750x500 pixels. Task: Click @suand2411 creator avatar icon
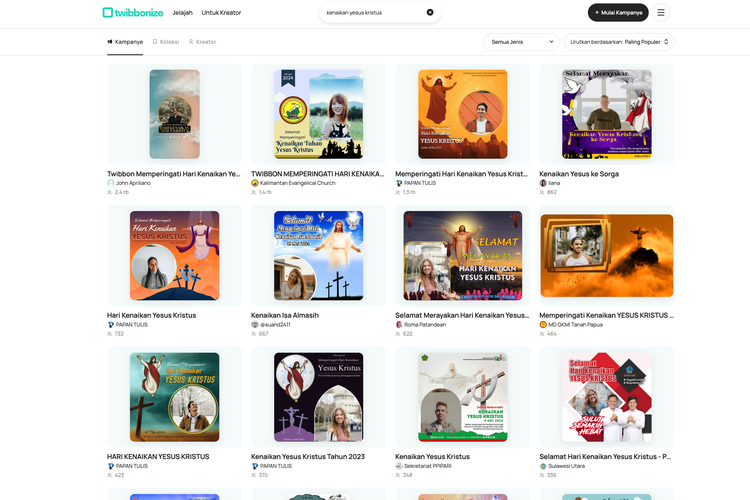[254, 324]
